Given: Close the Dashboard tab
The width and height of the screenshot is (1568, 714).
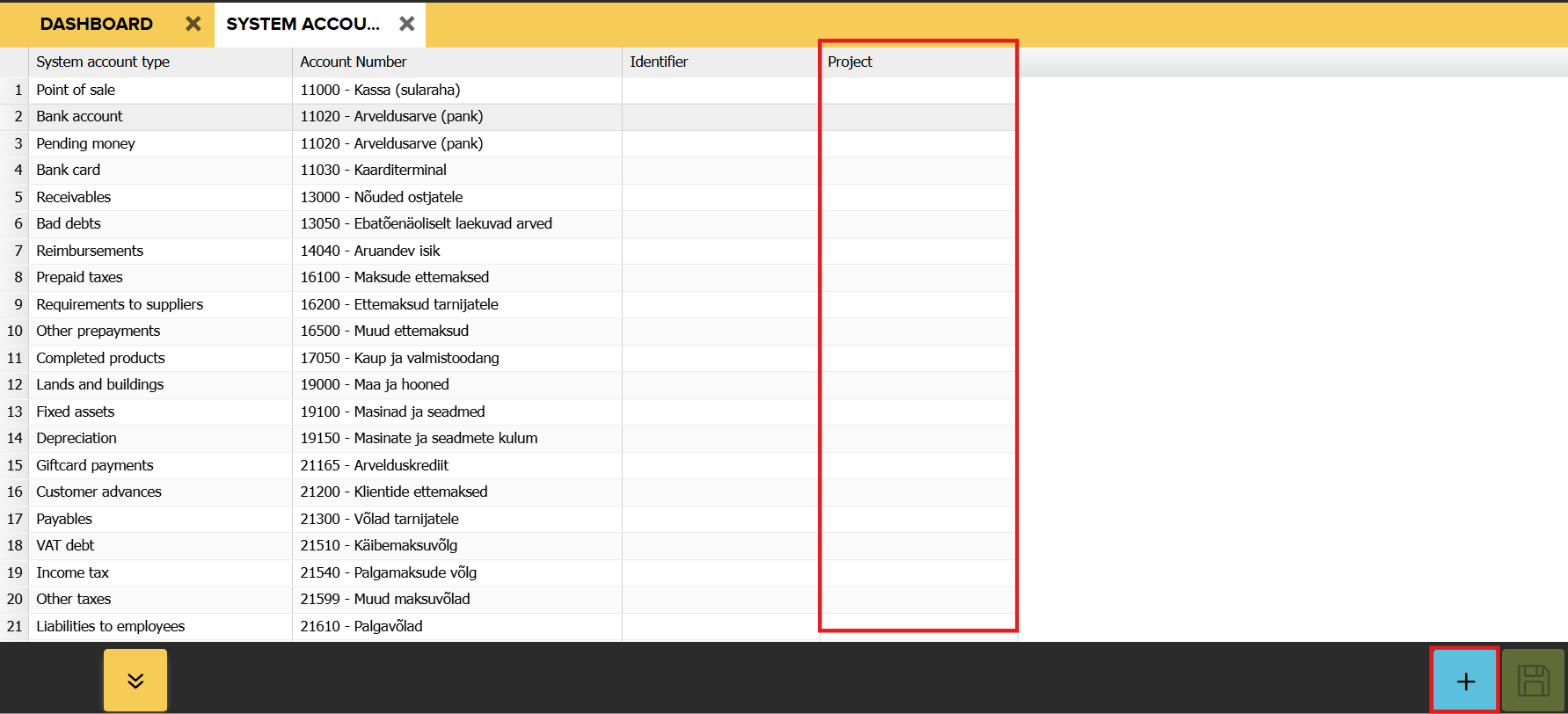Looking at the screenshot, I should pos(193,25).
